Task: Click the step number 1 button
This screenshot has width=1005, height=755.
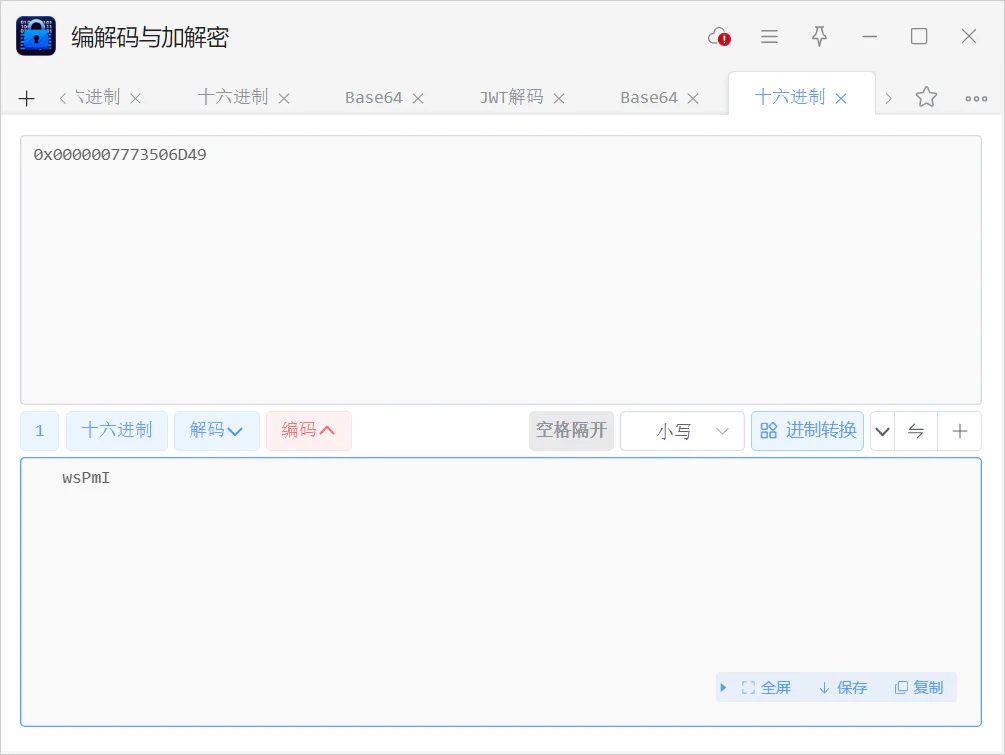Action: [x=40, y=431]
